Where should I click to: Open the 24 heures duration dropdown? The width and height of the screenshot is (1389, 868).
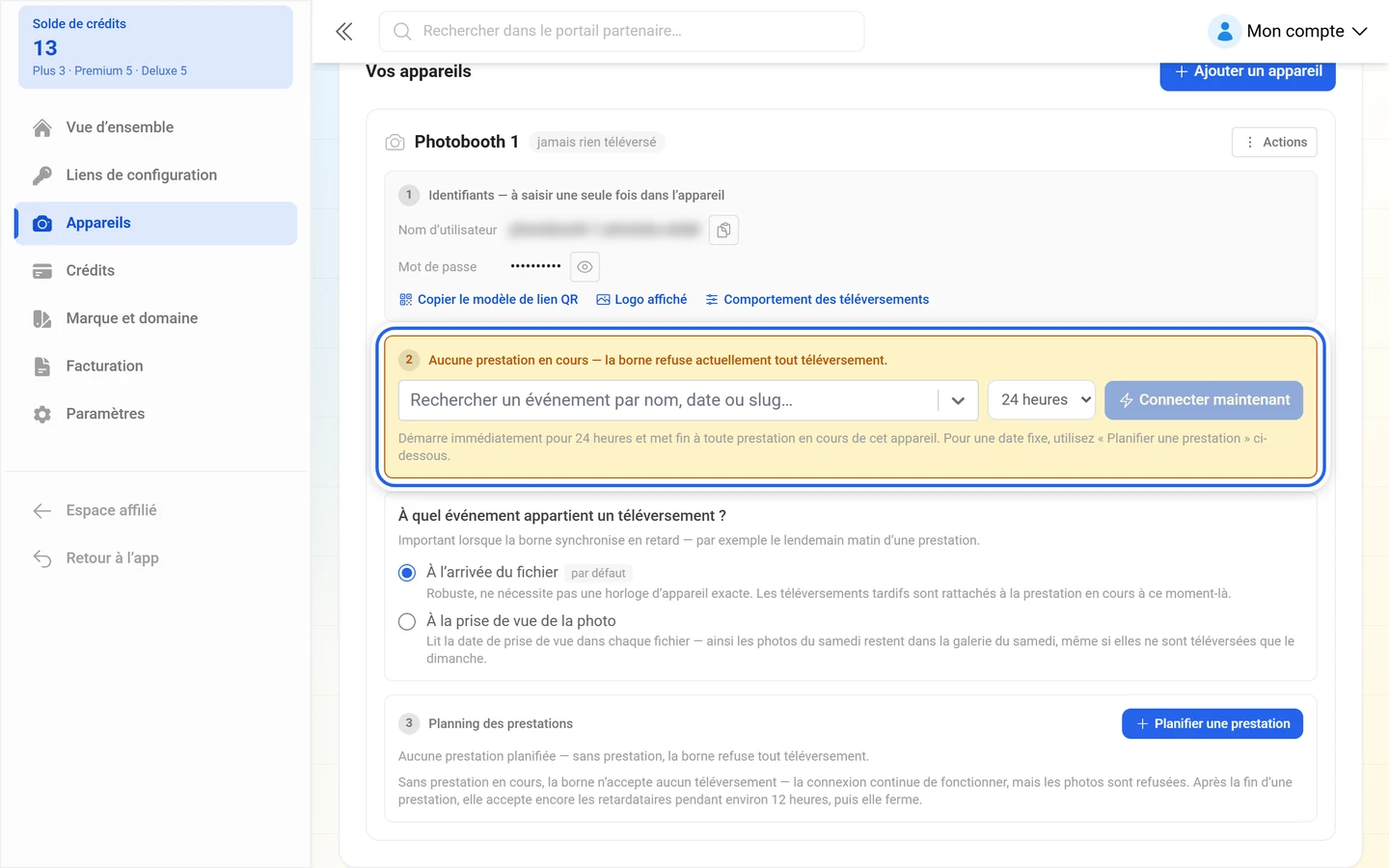[x=1042, y=400]
